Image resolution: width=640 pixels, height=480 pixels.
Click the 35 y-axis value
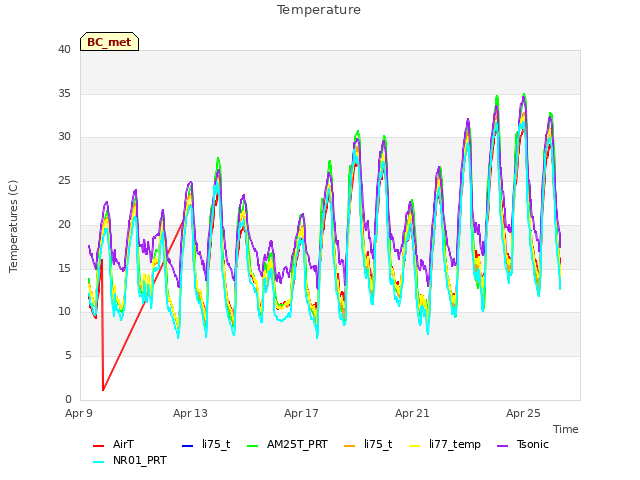tap(64, 93)
